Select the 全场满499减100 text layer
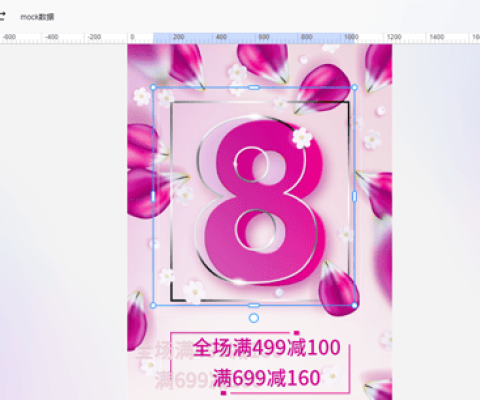480x400 pixels. (267, 348)
